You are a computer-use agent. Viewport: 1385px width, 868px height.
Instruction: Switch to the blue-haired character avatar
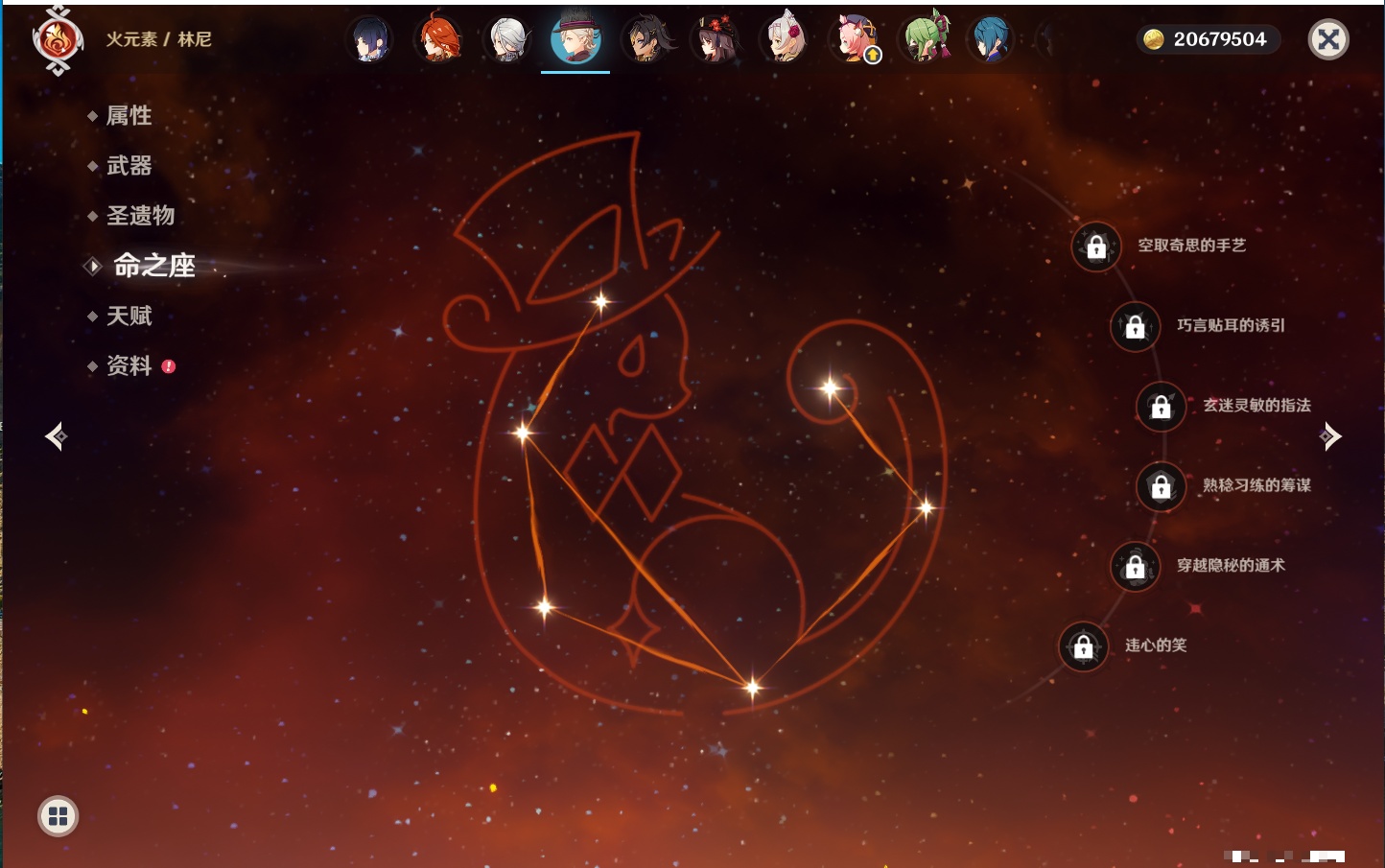[991, 40]
